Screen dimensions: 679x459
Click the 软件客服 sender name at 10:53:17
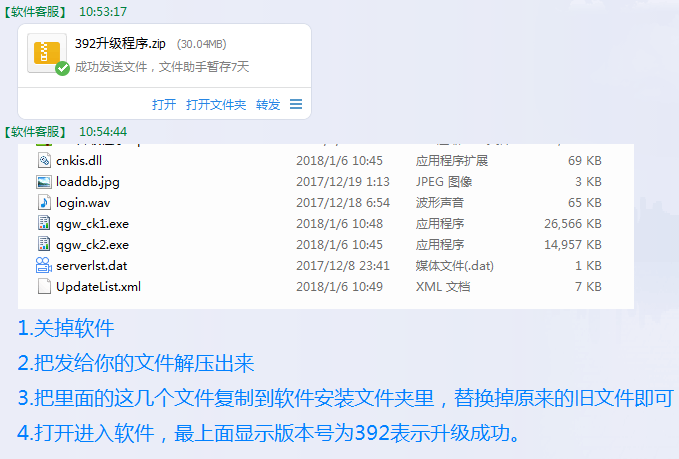point(35,12)
